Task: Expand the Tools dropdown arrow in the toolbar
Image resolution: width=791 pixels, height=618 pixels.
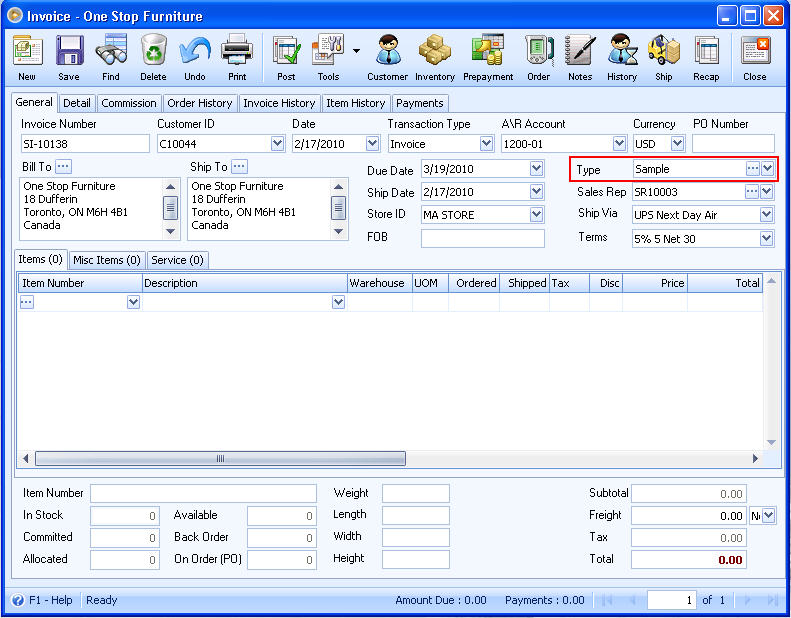Action: coord(356,51)
